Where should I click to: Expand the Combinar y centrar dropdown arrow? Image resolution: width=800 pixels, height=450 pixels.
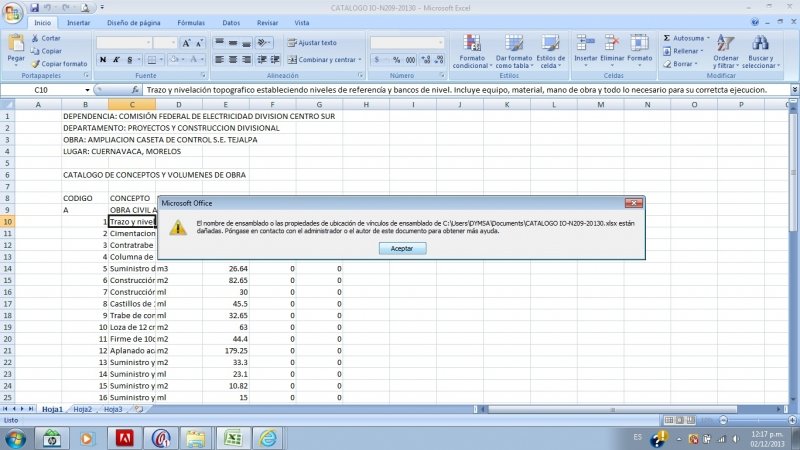click(x=360, y=59)
